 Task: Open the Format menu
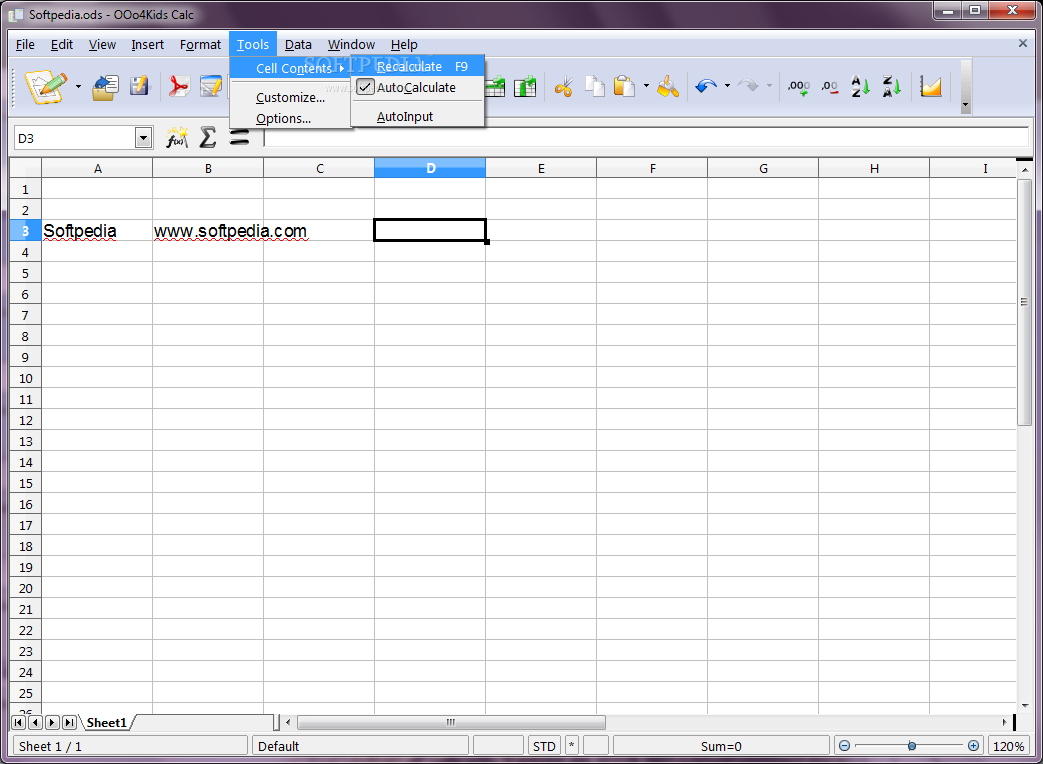click(200, 45)
